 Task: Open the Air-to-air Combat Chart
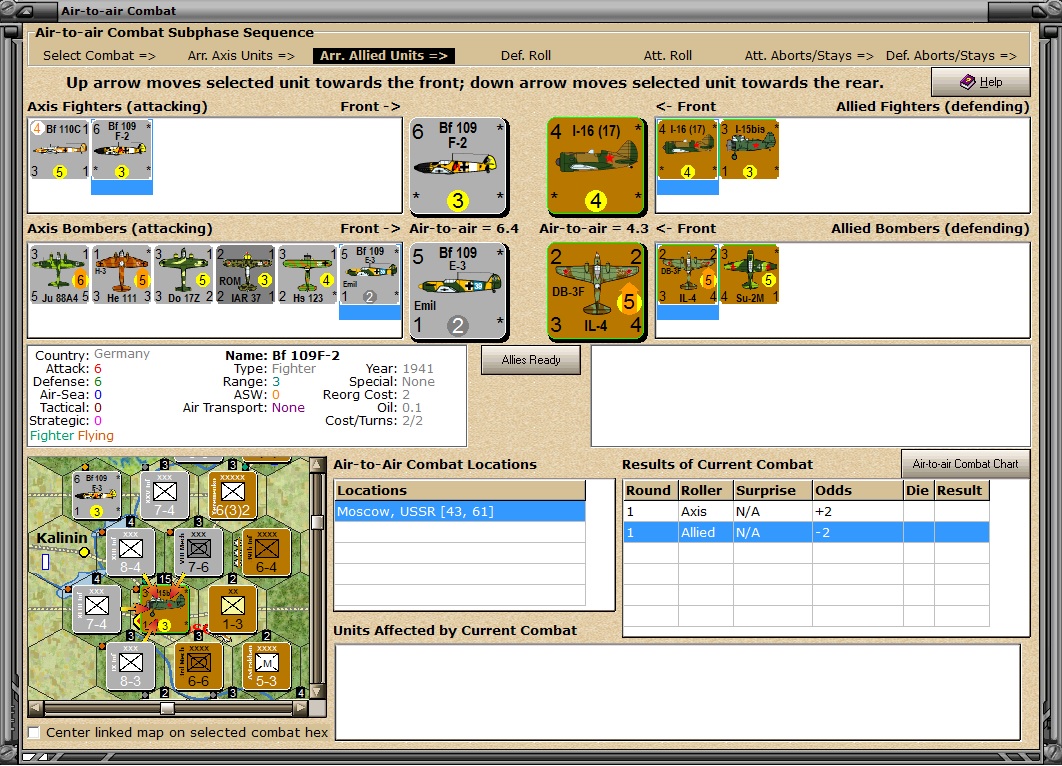(965, 464)
